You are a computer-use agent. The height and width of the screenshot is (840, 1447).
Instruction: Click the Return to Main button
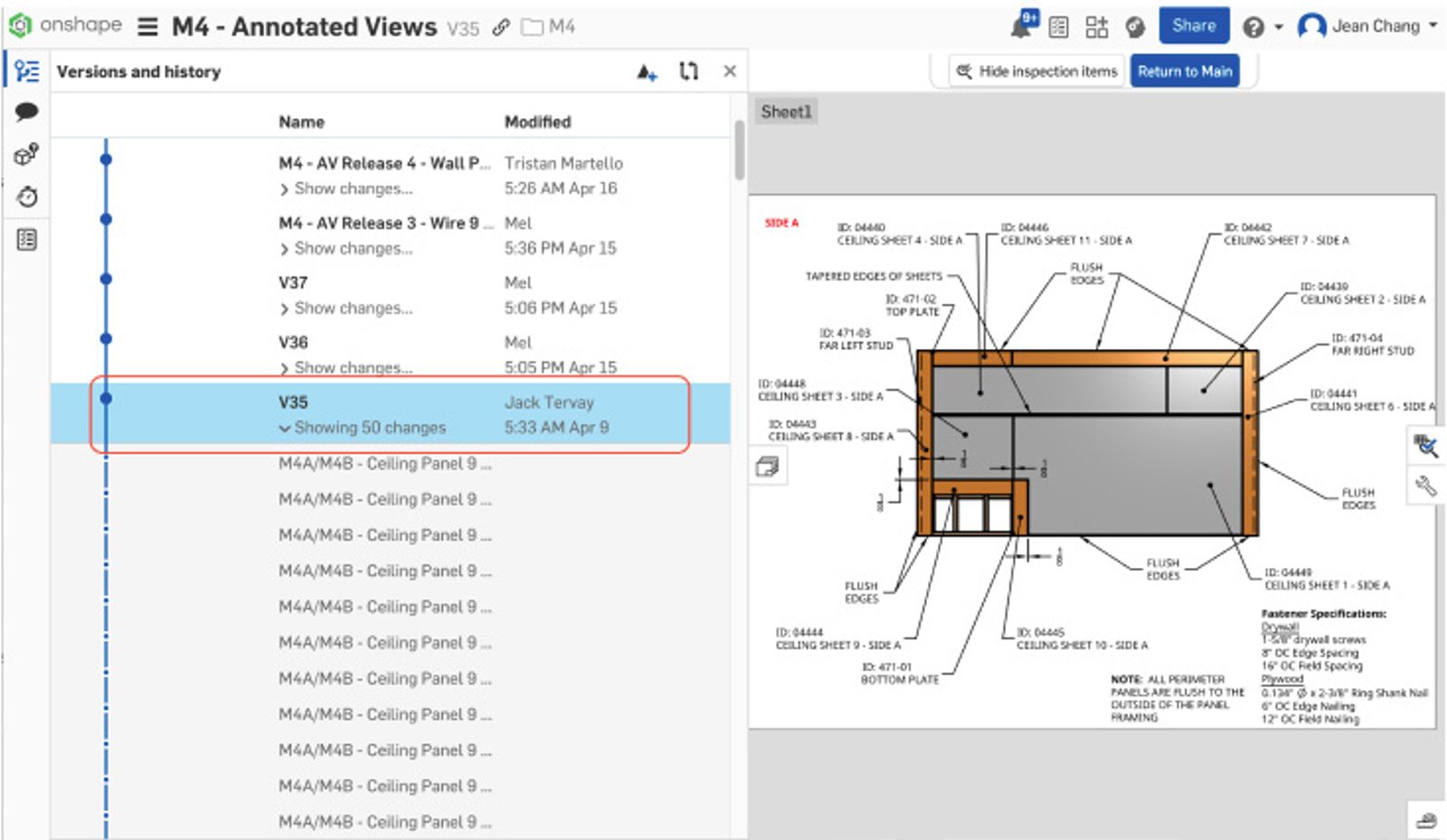click(x=1185, y=71)
